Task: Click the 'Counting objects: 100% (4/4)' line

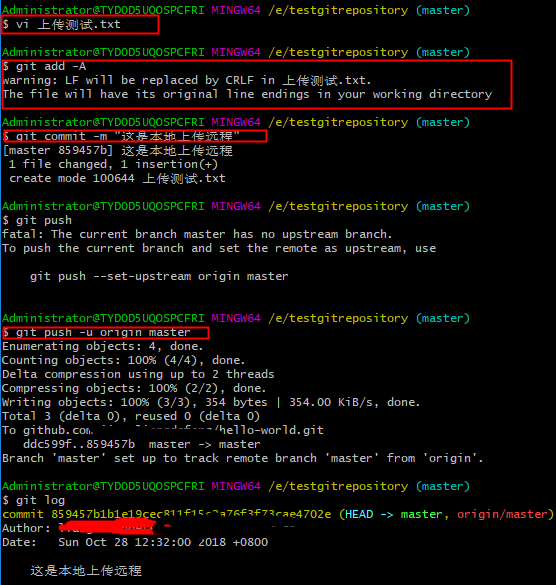Action: pos(124,360)
